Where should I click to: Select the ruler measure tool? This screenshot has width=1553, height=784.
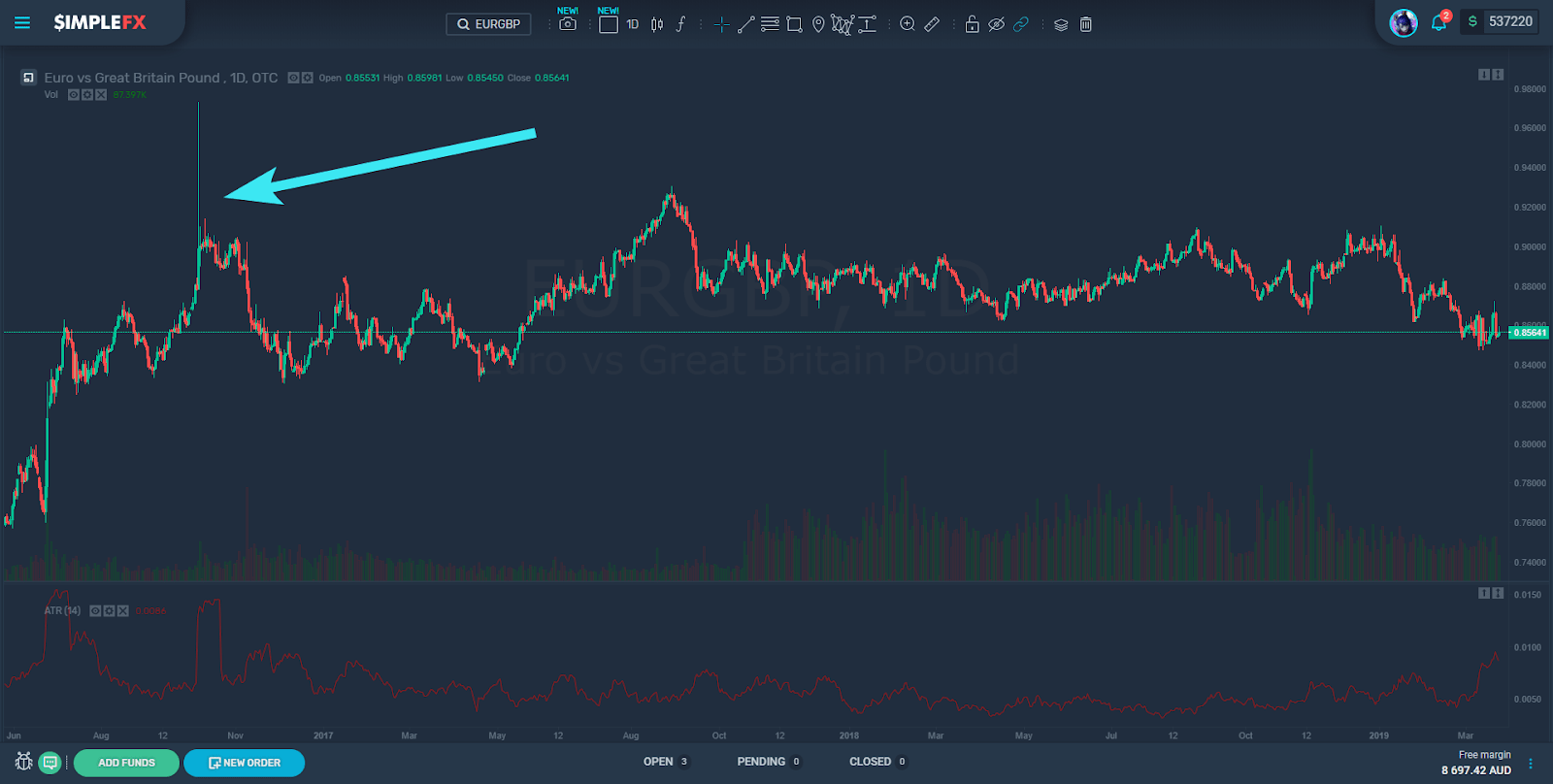pyautogui.click(x=932, y=24)
